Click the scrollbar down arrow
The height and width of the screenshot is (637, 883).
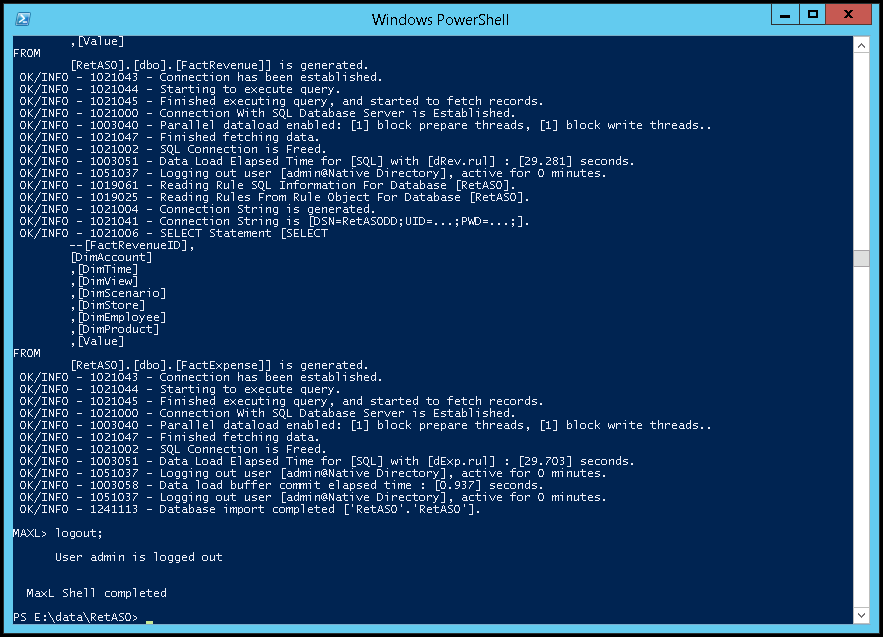point(861,615)
